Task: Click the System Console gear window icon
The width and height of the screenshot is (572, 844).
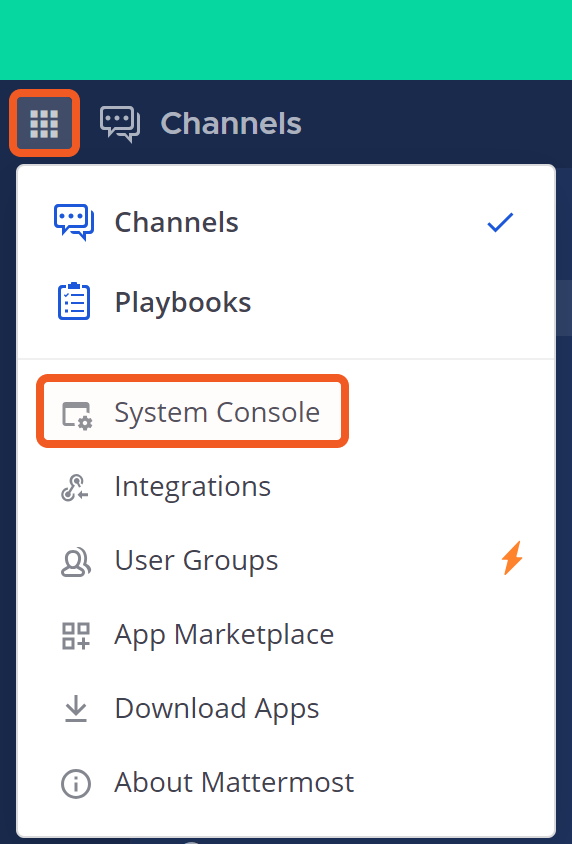Action: (76, 415)
